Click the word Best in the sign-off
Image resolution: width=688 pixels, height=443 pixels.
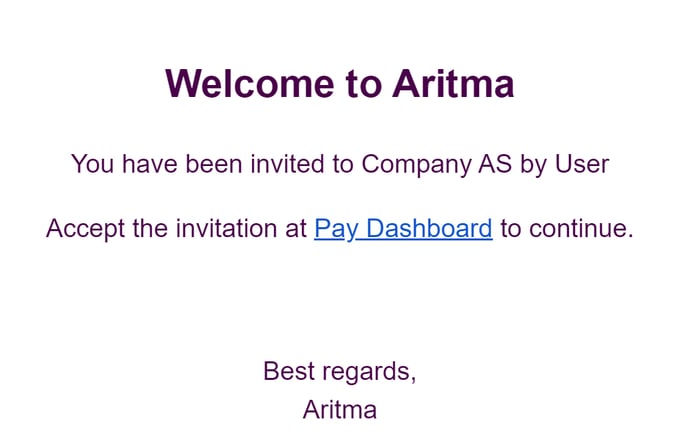pos(289,371)
